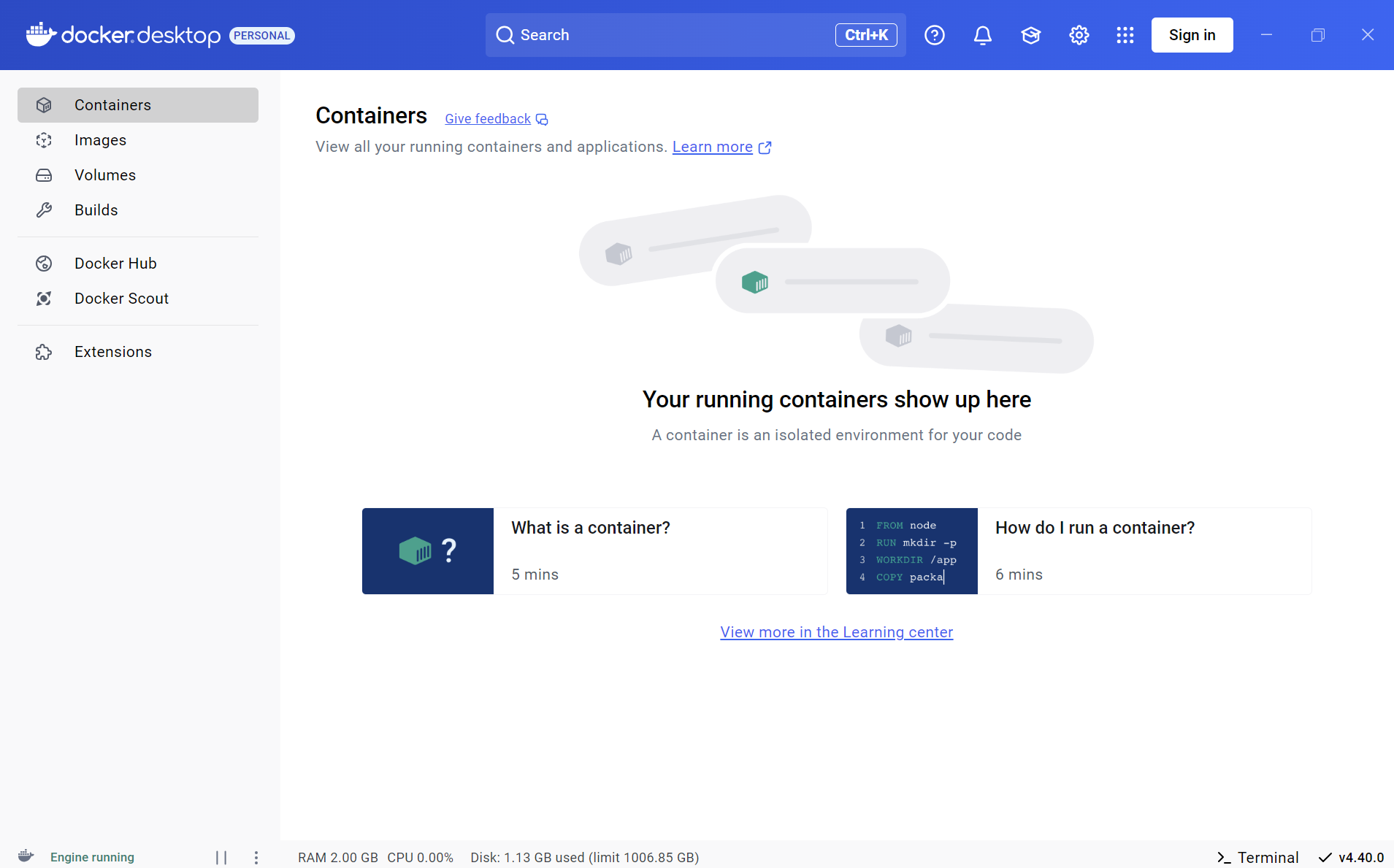Click the Give feedback link
Image resolution: width=1394 pixels, height=868 pixels.
(x=487, y=118)
